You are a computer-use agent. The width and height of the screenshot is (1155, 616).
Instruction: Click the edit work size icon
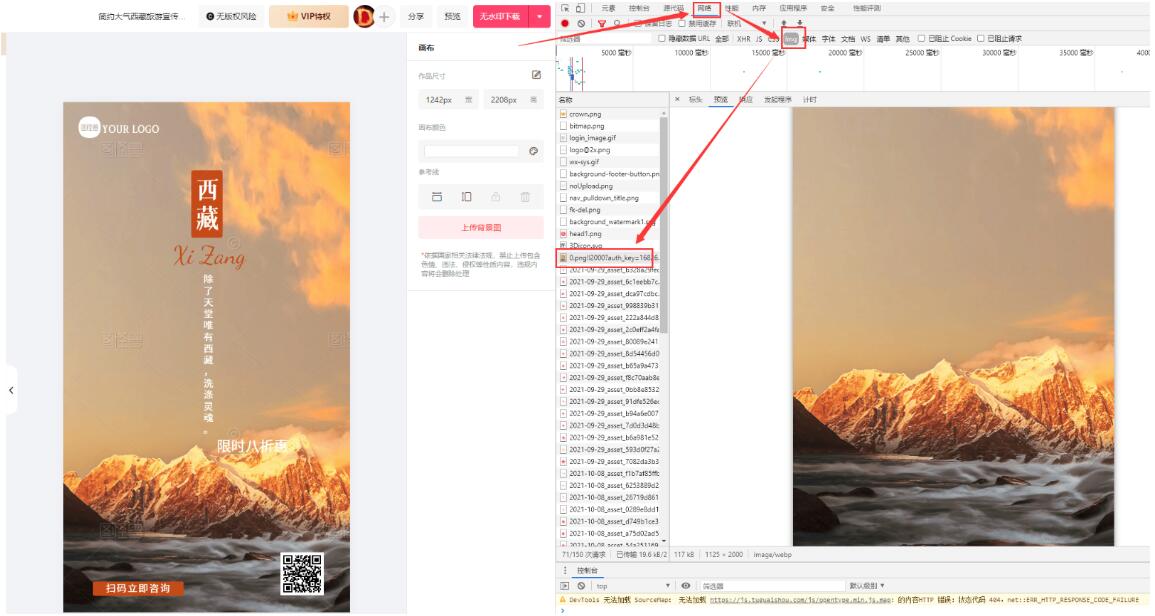pos(536,75)
